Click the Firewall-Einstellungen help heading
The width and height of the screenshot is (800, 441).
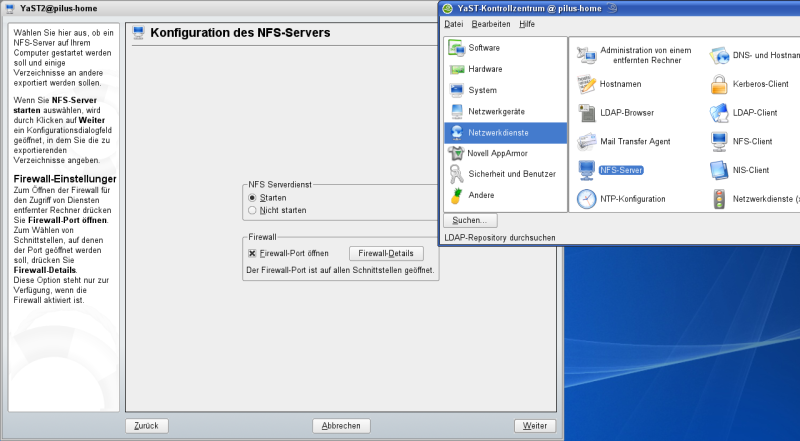pos(65,179)
